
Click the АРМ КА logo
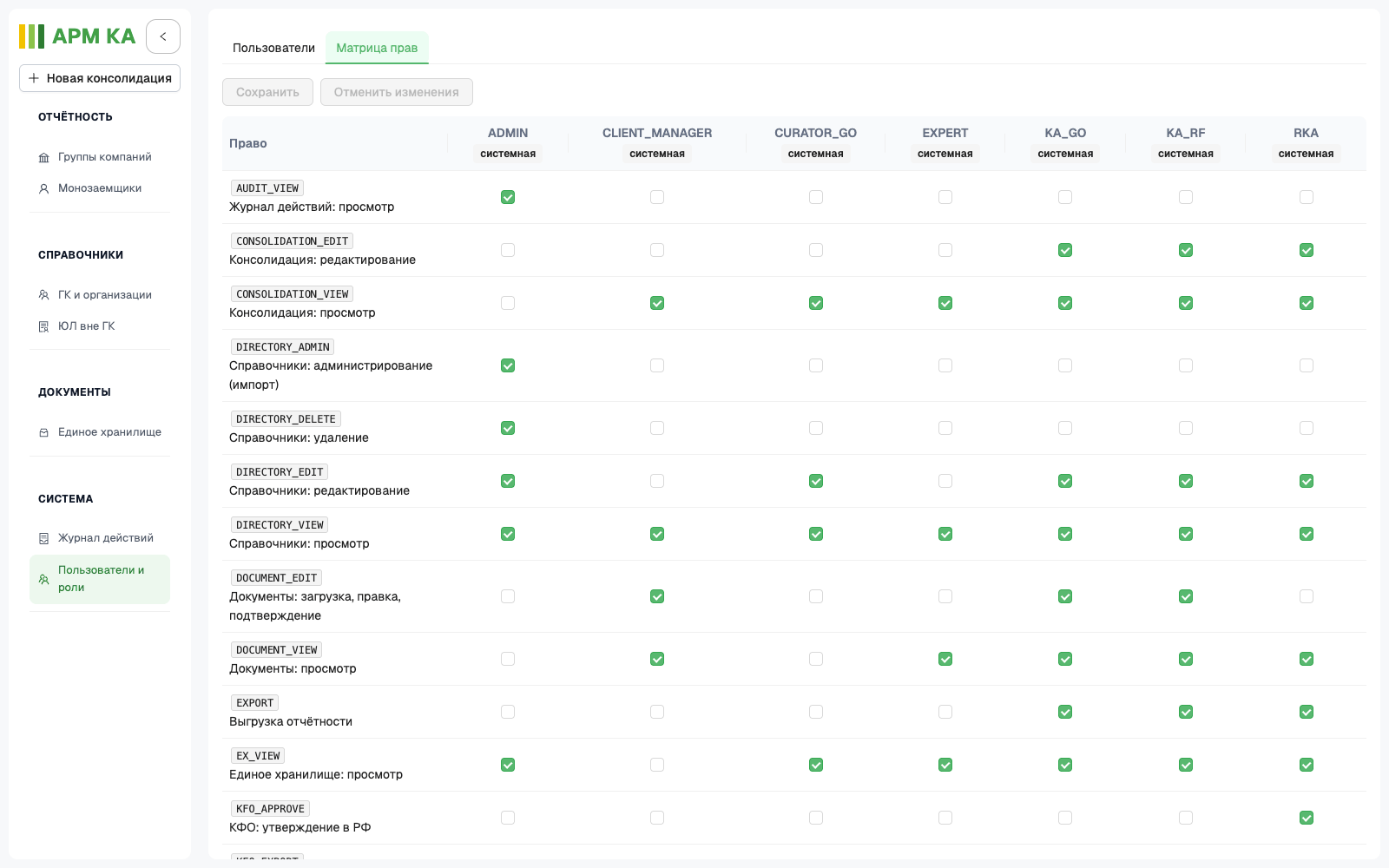point(77,36)
